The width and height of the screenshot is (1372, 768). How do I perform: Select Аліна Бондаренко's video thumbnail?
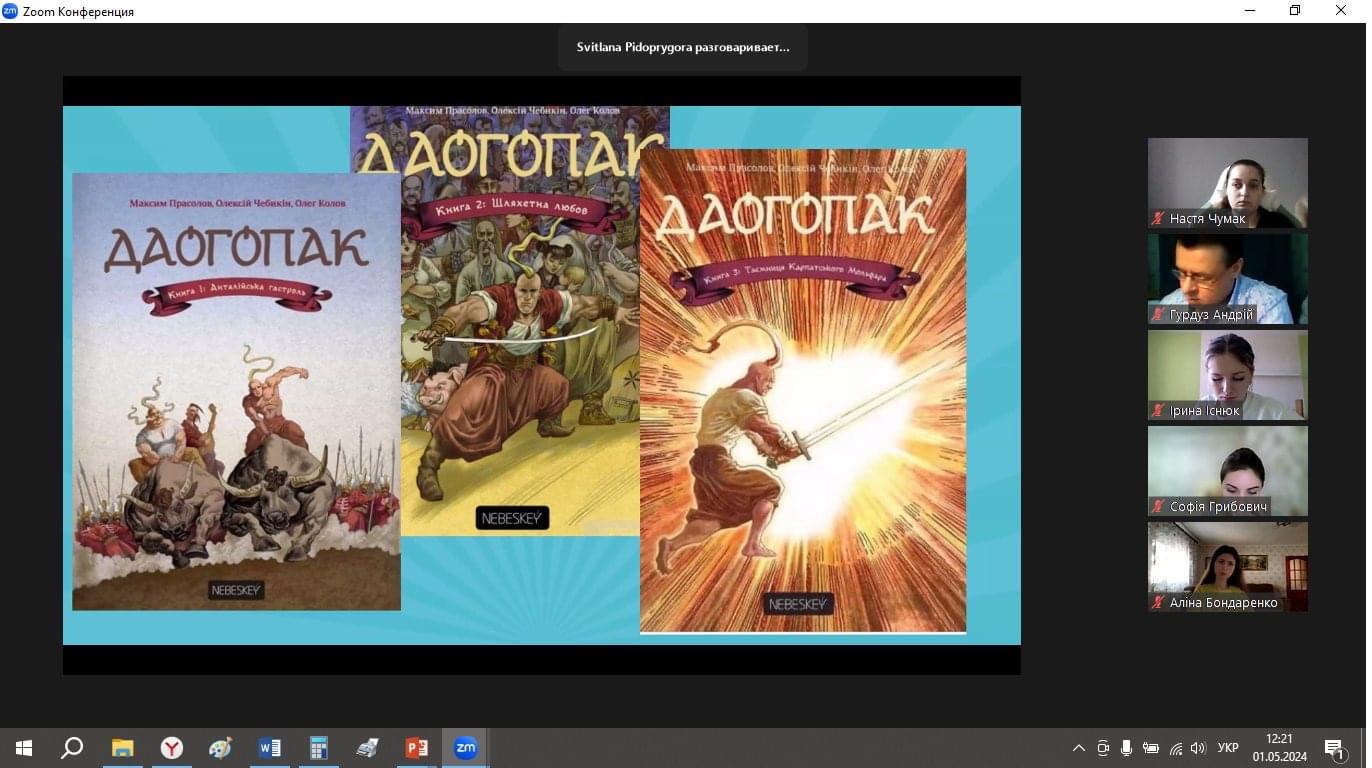[1227, 567]
